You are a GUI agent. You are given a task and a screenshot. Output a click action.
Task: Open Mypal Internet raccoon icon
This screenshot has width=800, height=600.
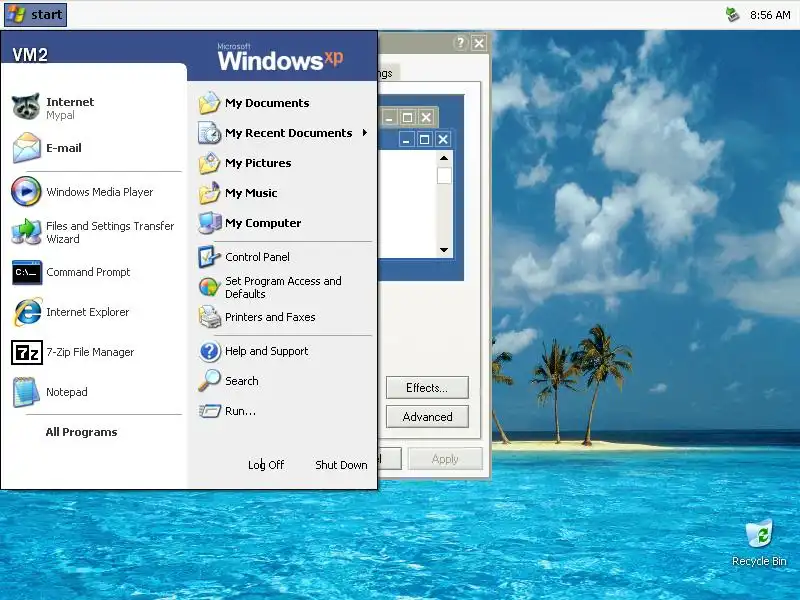(x=26, y=107)
